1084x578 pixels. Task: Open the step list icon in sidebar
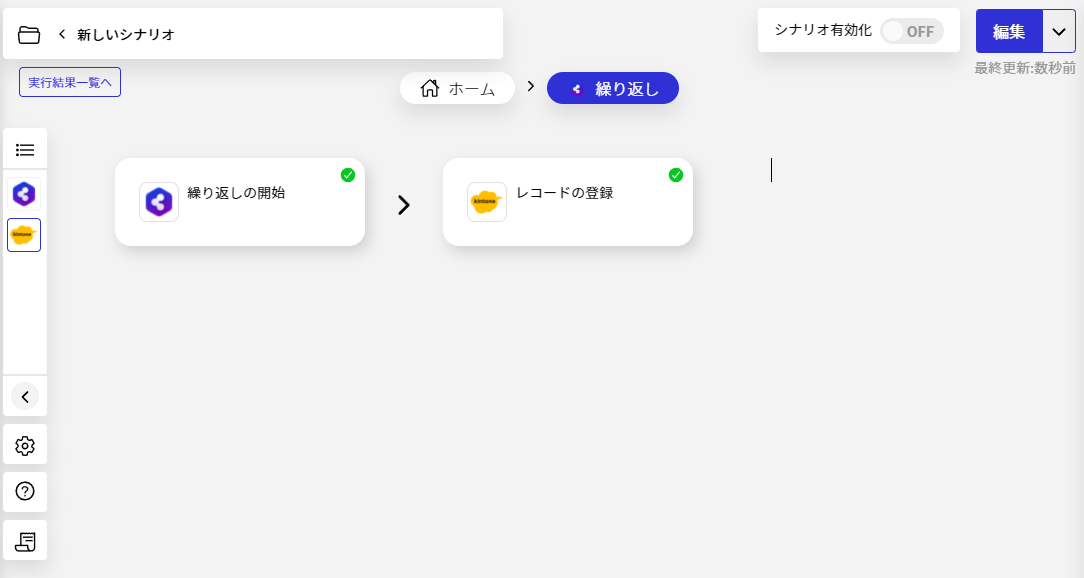click(25, 150)
